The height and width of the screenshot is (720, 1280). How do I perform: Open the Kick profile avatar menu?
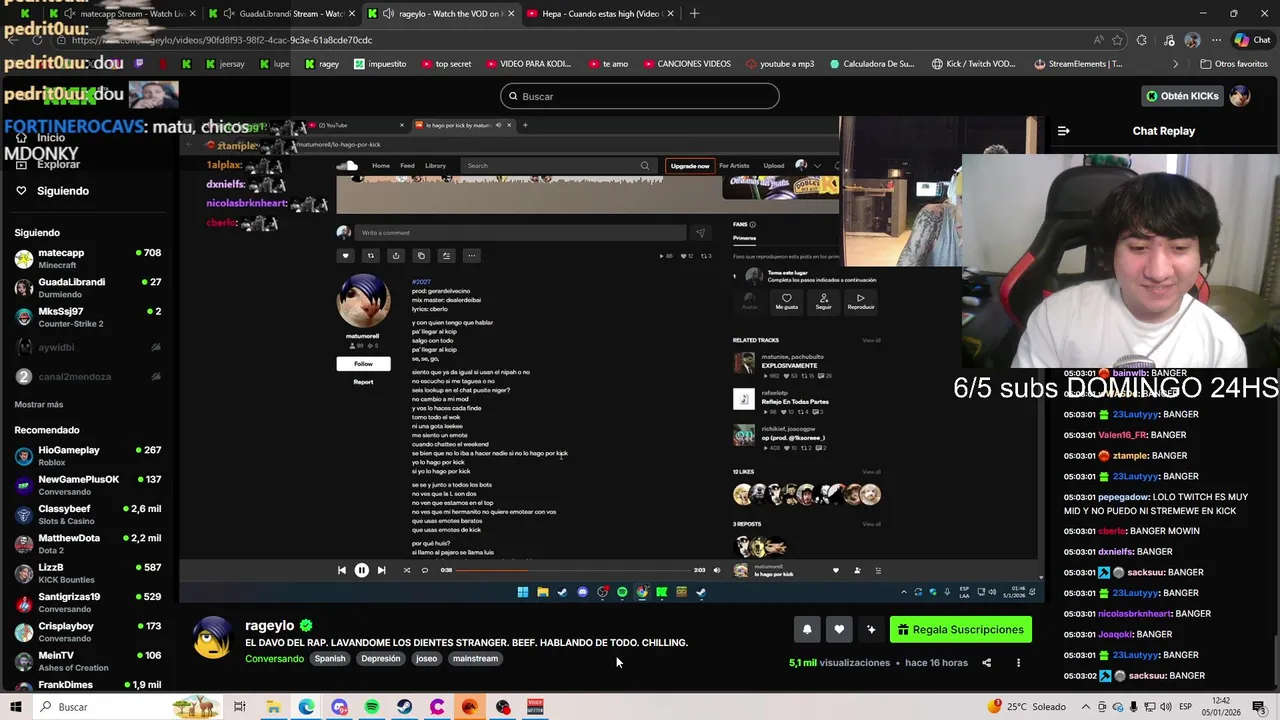tap(1240, 96)
